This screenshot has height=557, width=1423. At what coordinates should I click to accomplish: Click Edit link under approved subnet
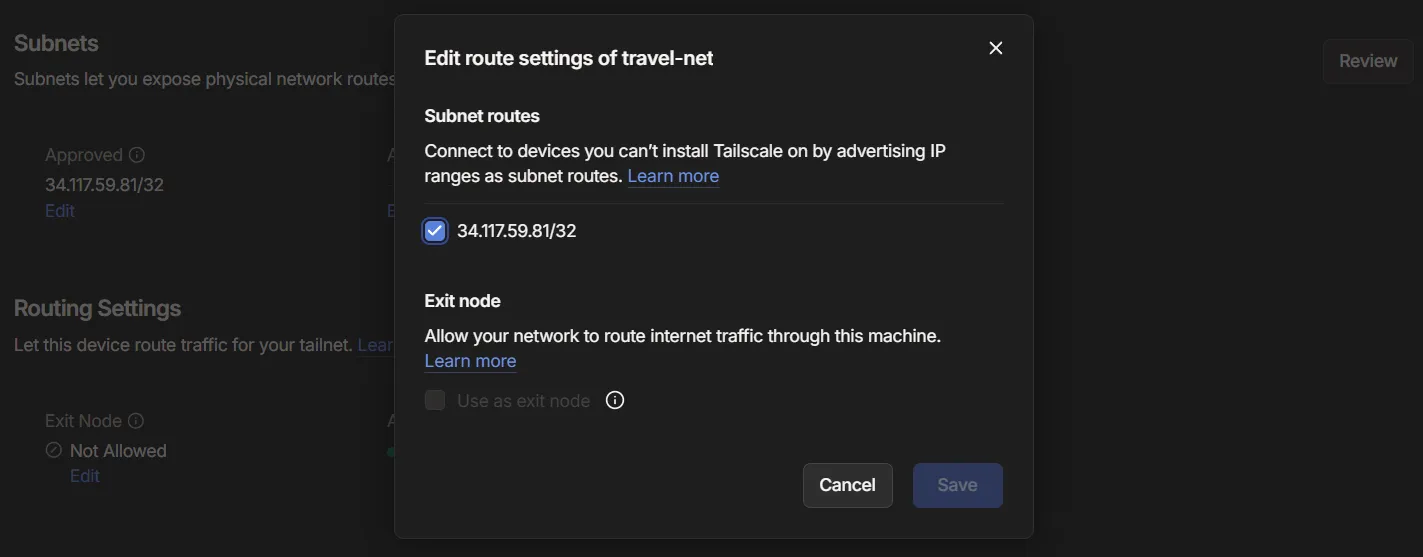coord(60,211)
